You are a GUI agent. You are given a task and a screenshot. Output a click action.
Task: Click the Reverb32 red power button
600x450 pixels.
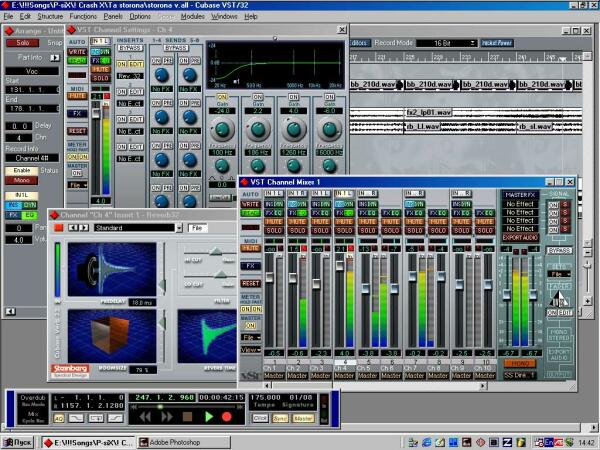59,228
